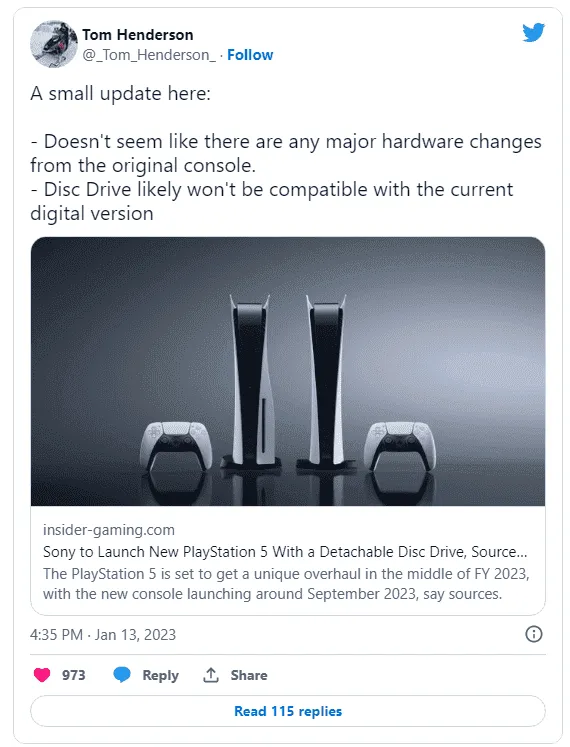
Task: Like the tweet with heart icon
Action: pyautogui.click(x=42, y=675)
